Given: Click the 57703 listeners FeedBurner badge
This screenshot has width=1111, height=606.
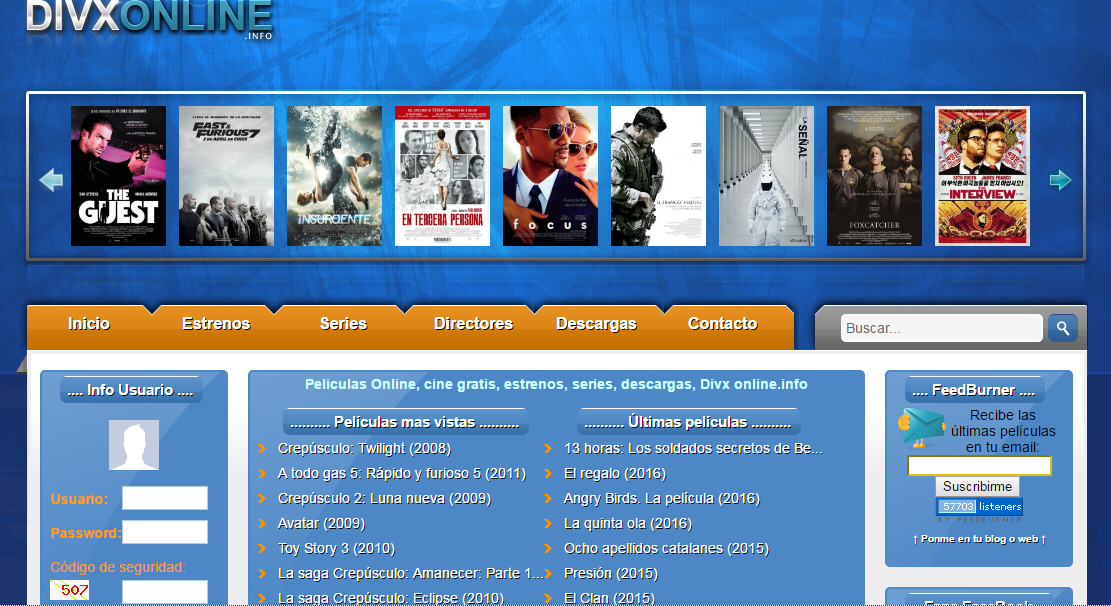Looking at the screenshot, I should [x=979, y=506].
